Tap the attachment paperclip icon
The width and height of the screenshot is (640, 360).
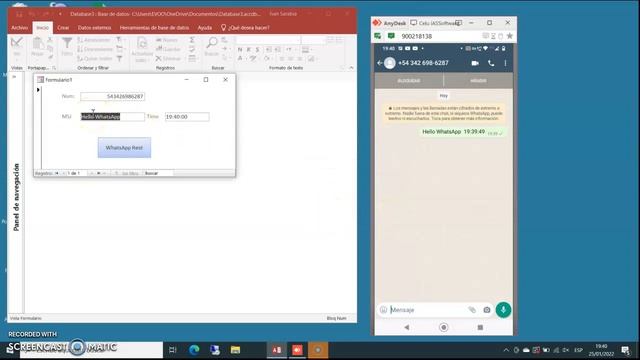(472, 310)
